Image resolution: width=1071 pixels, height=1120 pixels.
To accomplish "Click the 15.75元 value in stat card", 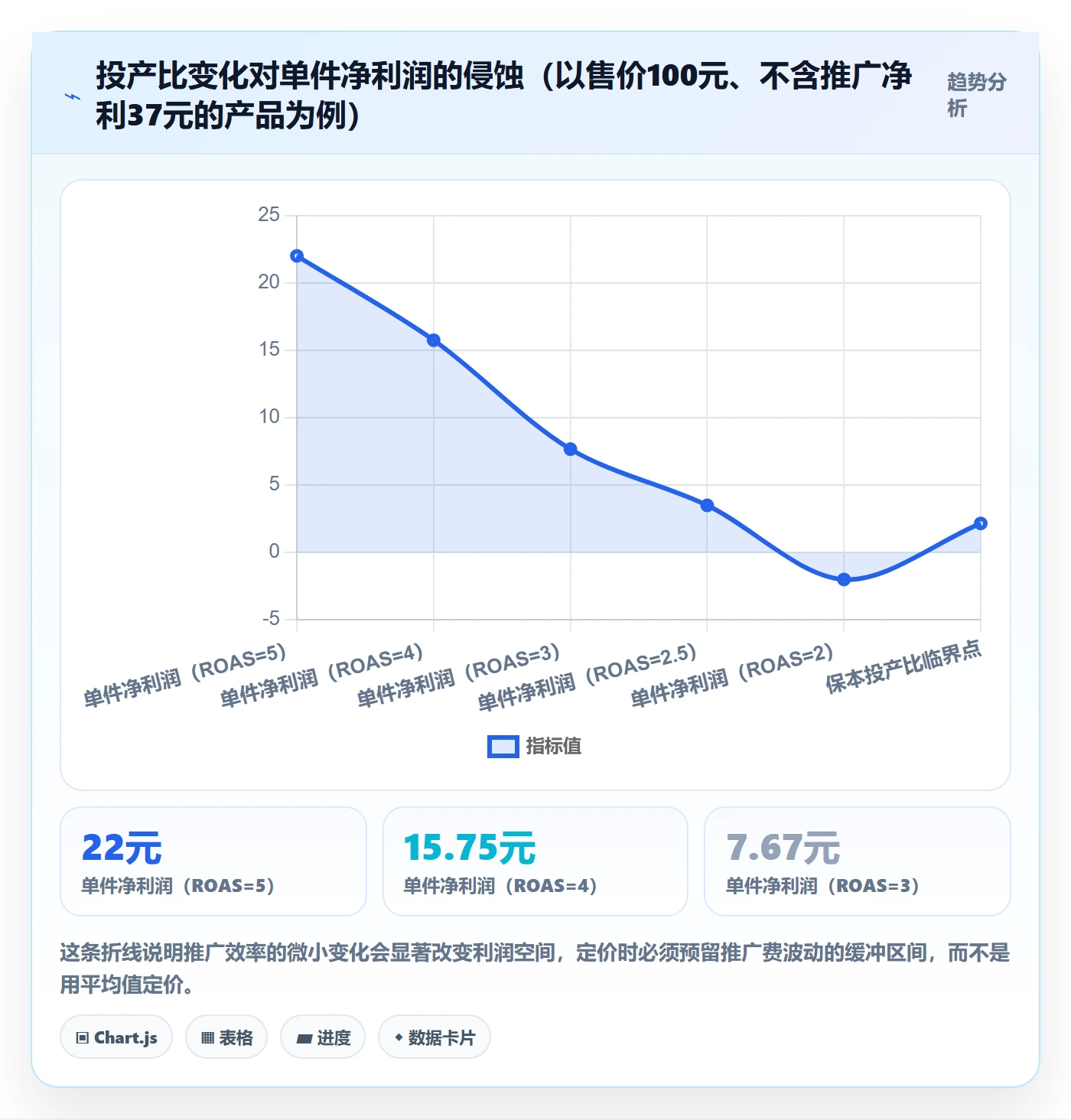I will pos(470,848).
